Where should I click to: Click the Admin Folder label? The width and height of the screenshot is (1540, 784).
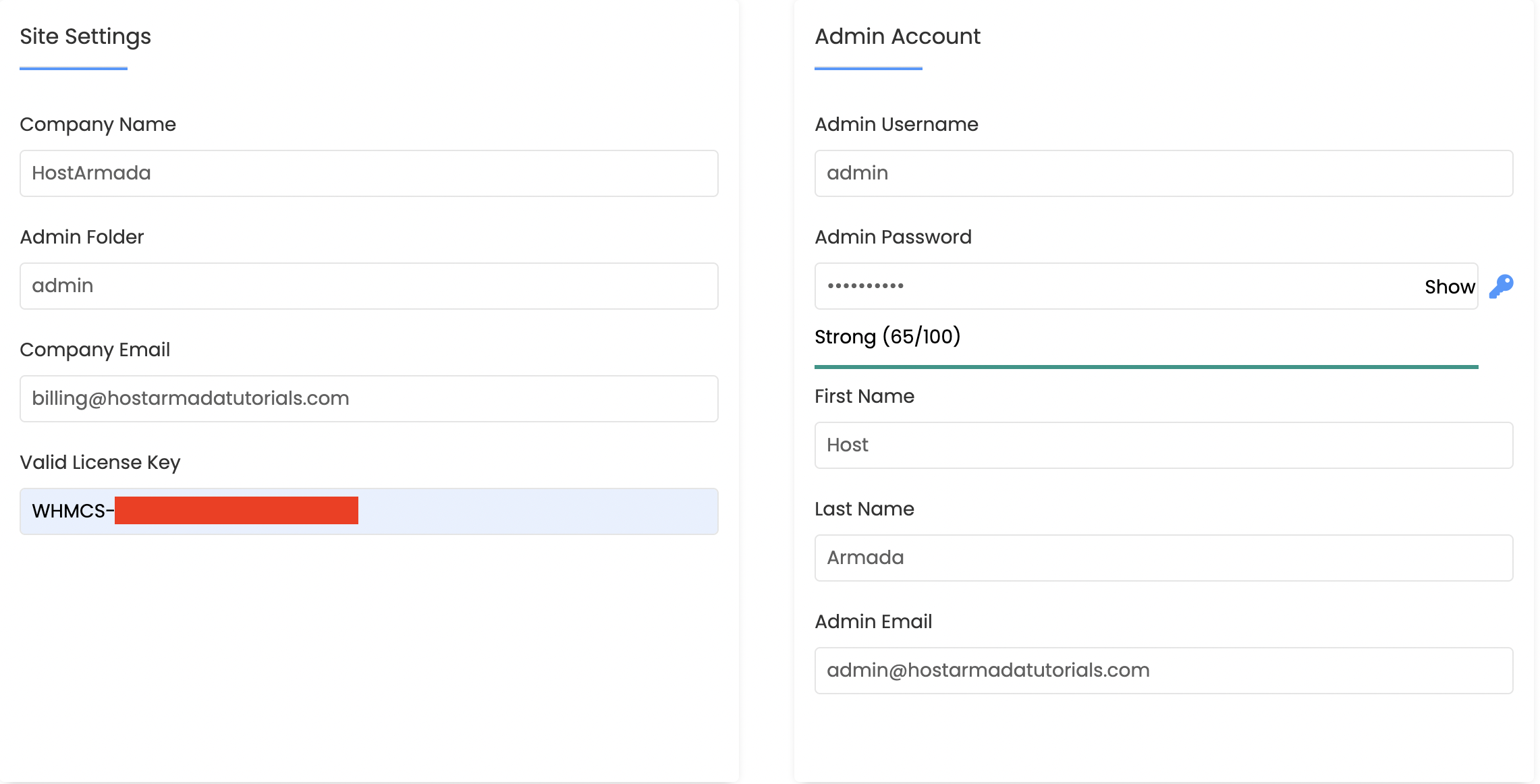(82, 237)
